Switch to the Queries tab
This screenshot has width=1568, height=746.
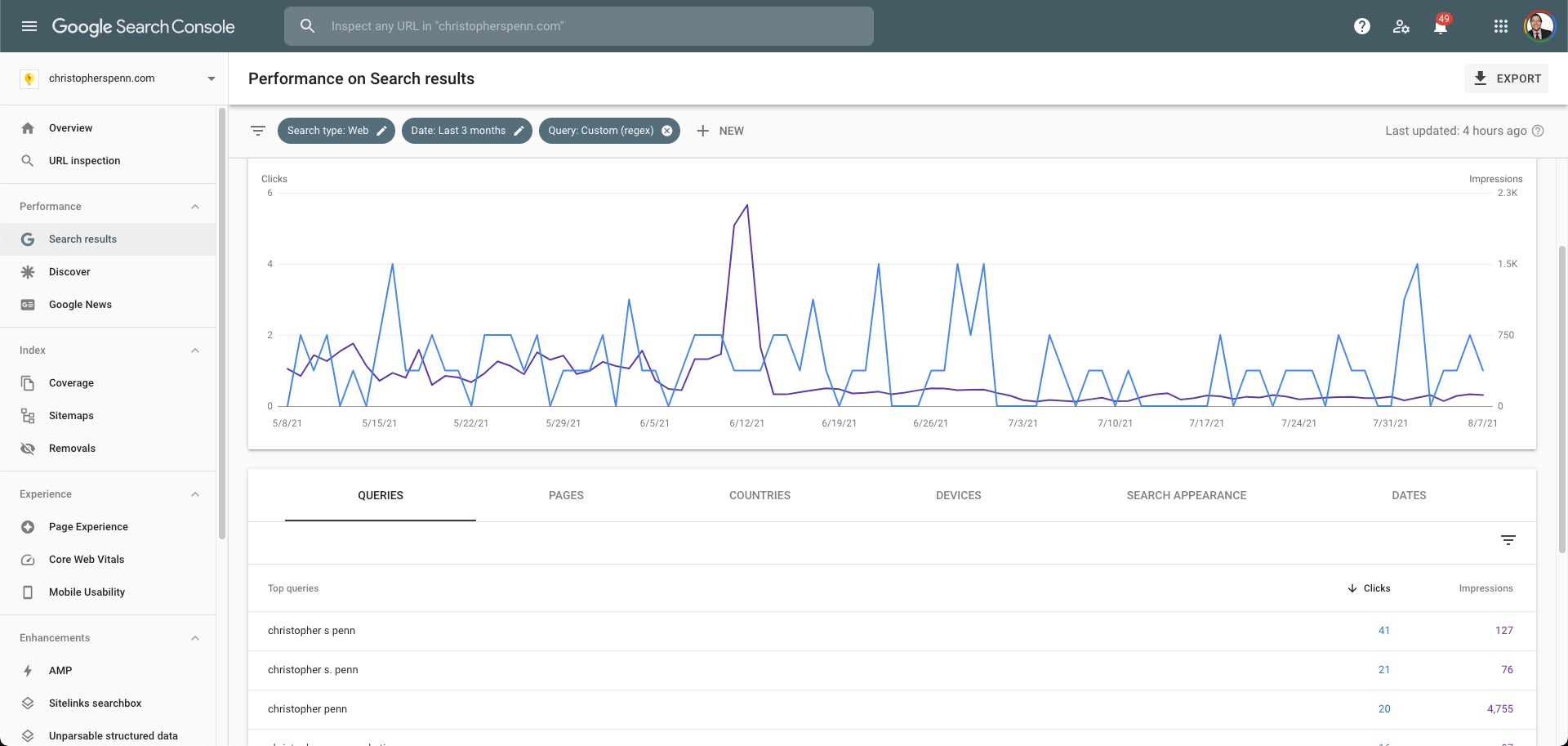(x=381, y=495)
